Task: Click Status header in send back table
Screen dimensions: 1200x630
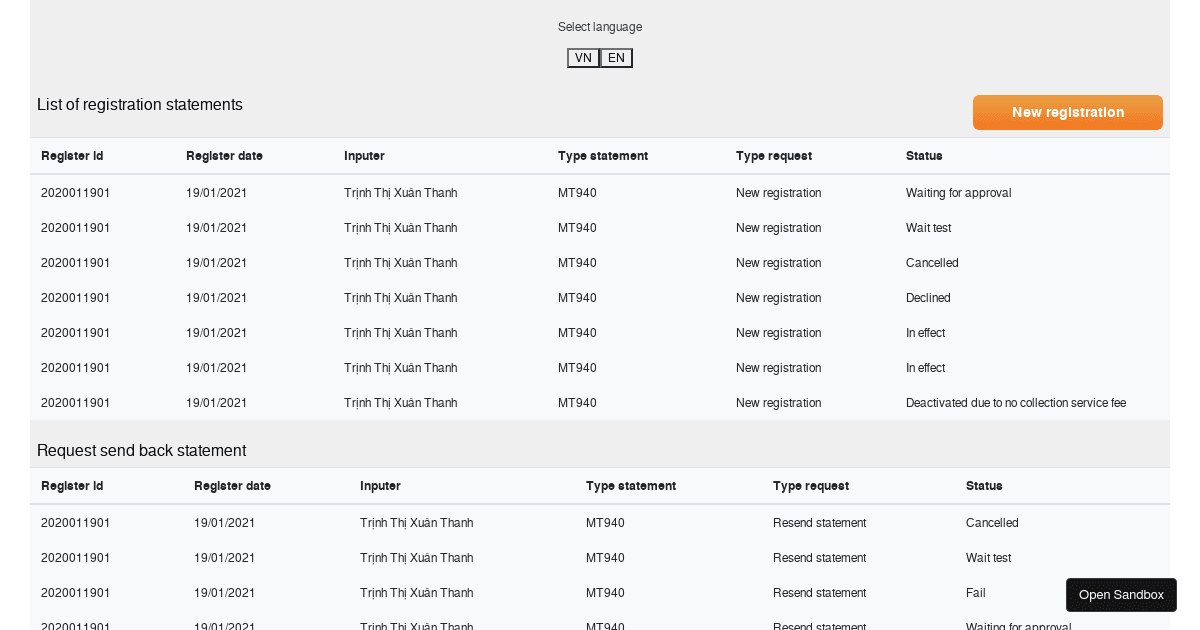Action: tap(984, 486)
